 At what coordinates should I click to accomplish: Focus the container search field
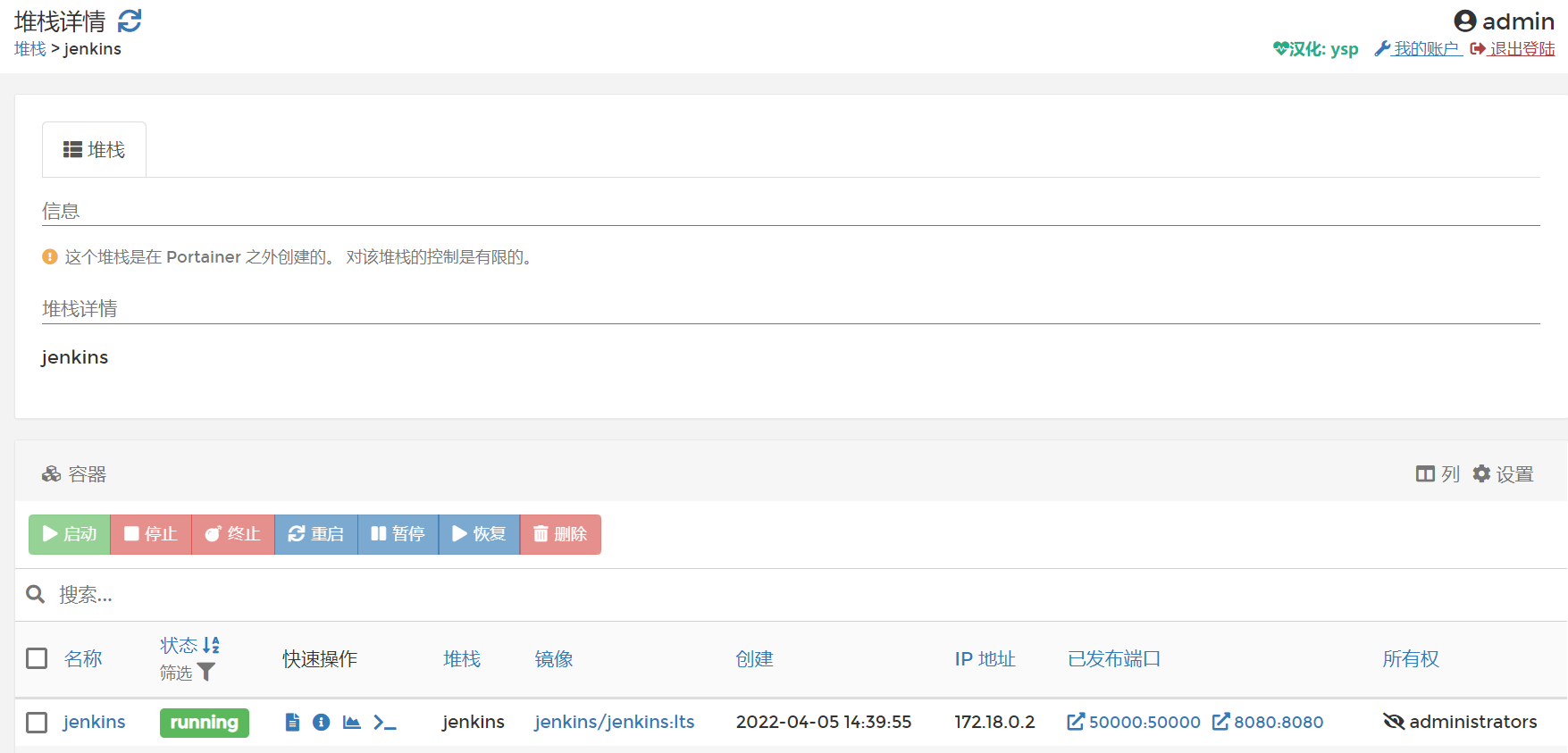[804, 595]
